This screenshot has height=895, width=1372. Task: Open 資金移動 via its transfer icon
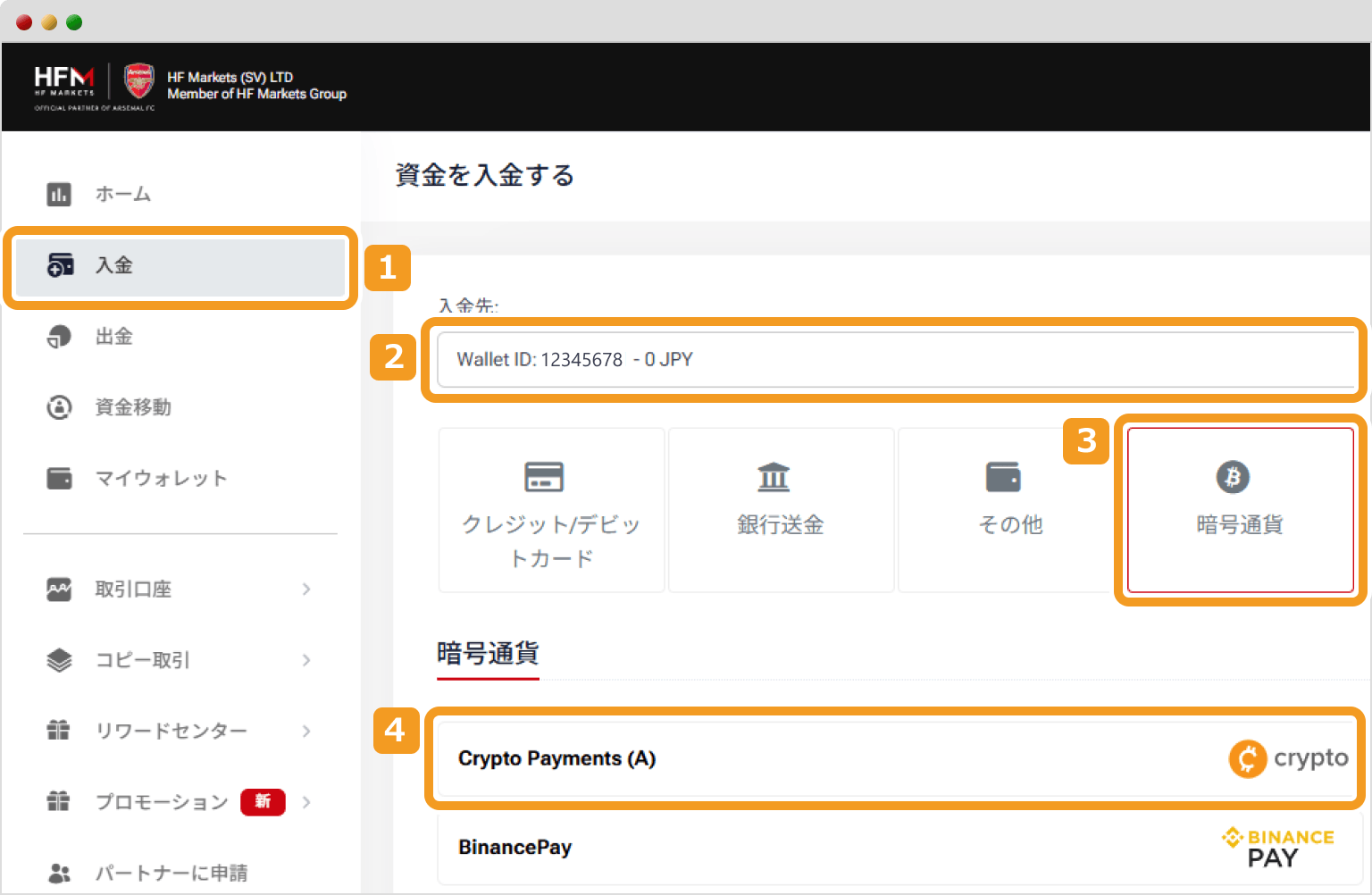click(59, 407)
